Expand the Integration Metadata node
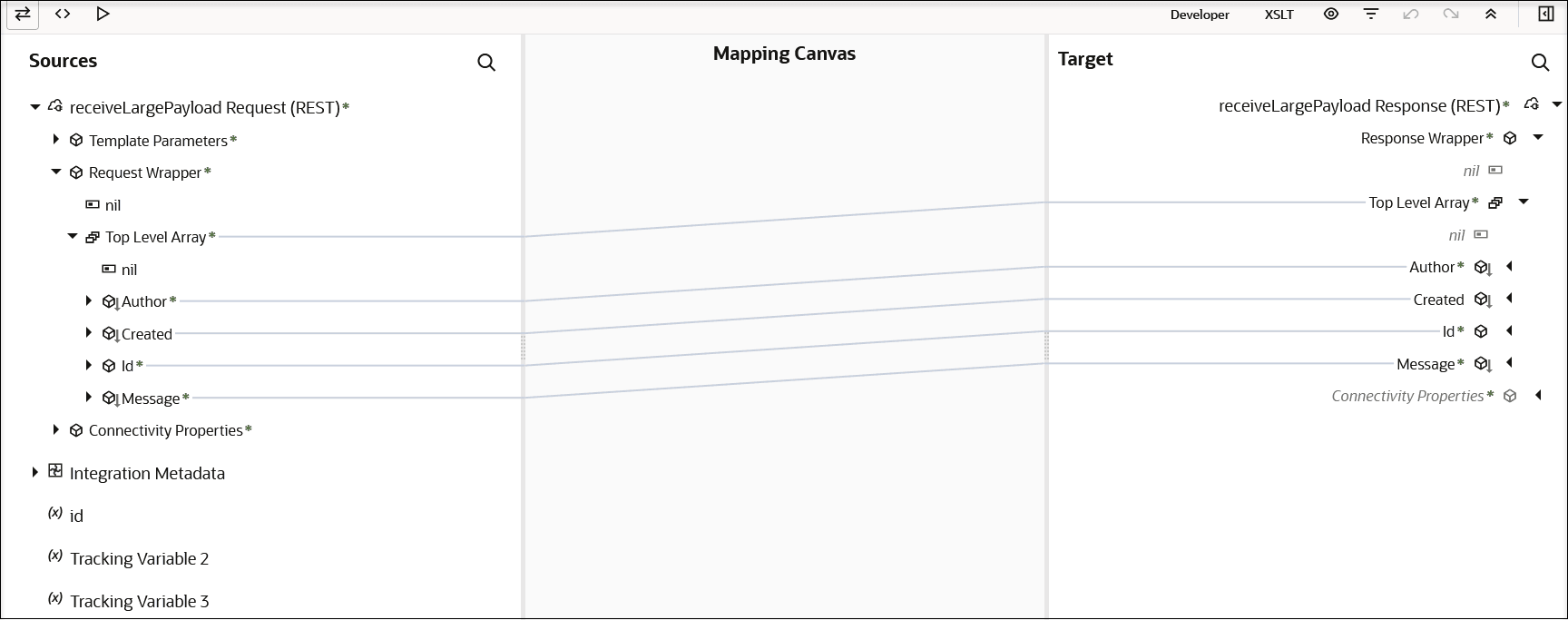The image size is (1568, 620). 34,472
